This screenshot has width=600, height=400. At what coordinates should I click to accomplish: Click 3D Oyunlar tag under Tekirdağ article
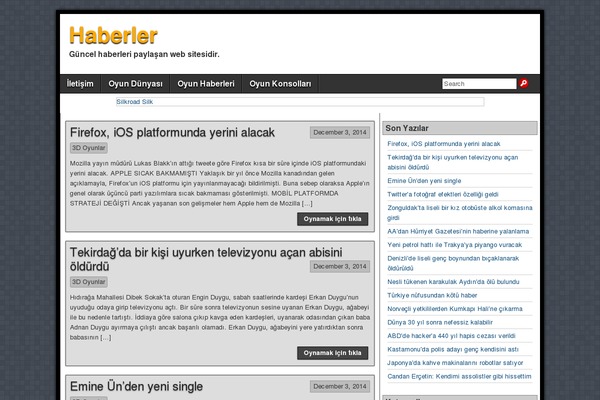click(89, 282)
